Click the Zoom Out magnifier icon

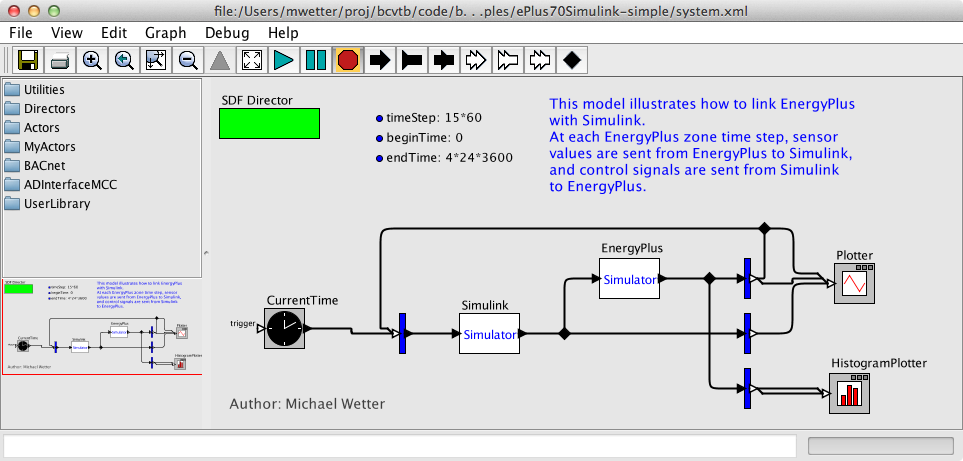coord(188,60)
